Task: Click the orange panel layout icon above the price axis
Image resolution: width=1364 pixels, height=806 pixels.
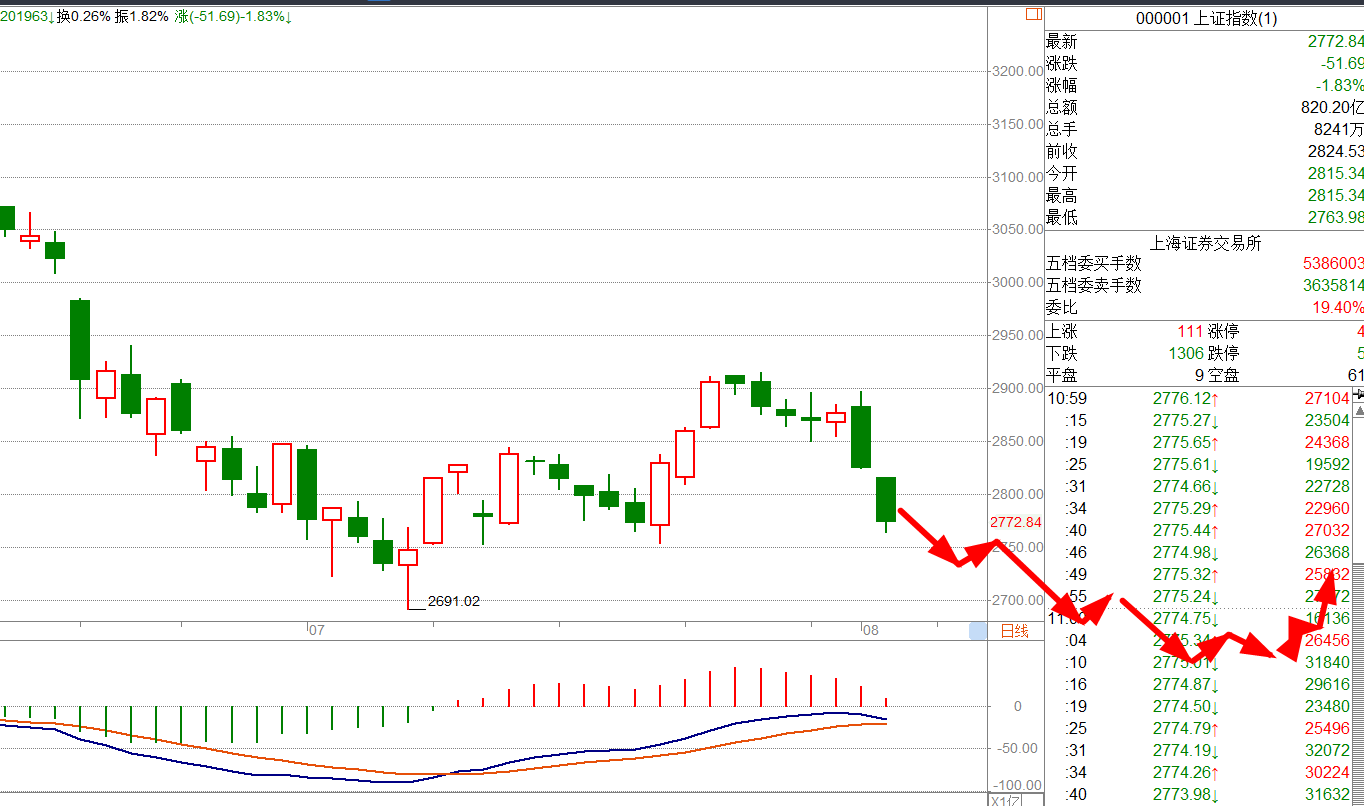Action: tap(1034, 15)
